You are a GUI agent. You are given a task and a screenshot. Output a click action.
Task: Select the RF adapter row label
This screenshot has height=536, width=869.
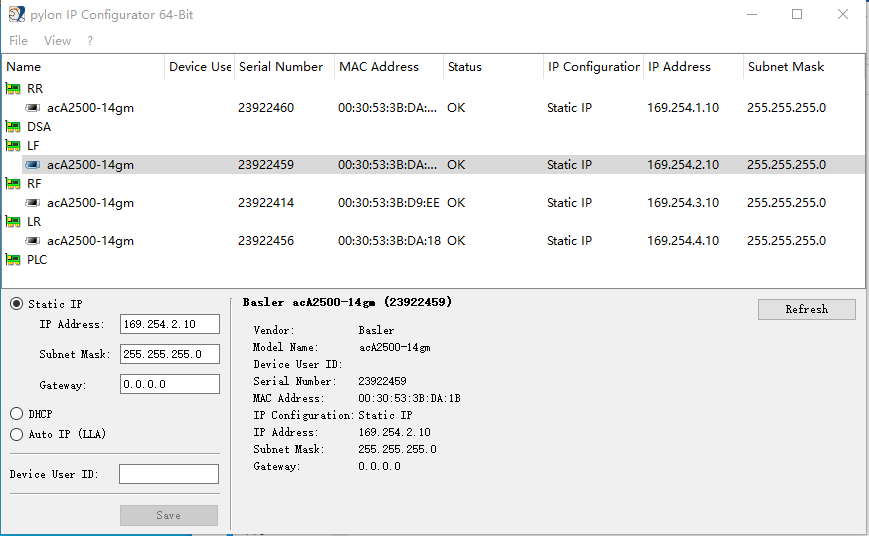[x=34, y=184]
